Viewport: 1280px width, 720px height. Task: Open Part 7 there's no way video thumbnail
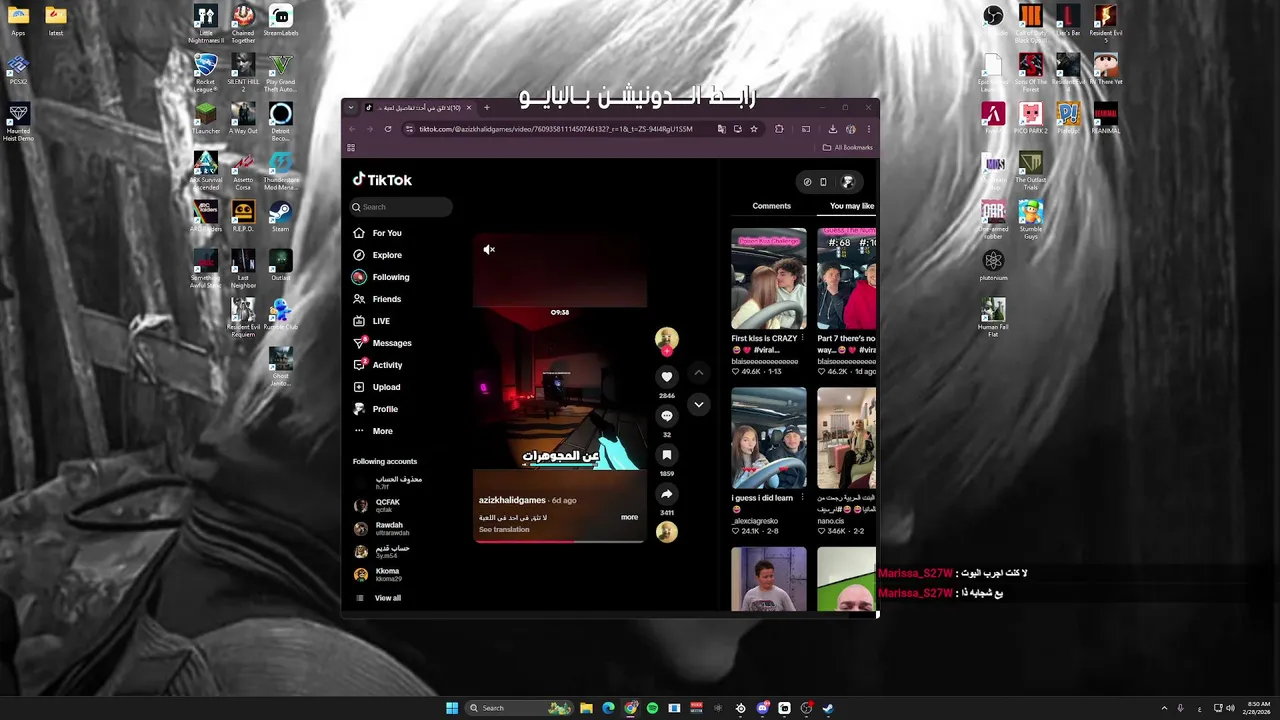846,279
